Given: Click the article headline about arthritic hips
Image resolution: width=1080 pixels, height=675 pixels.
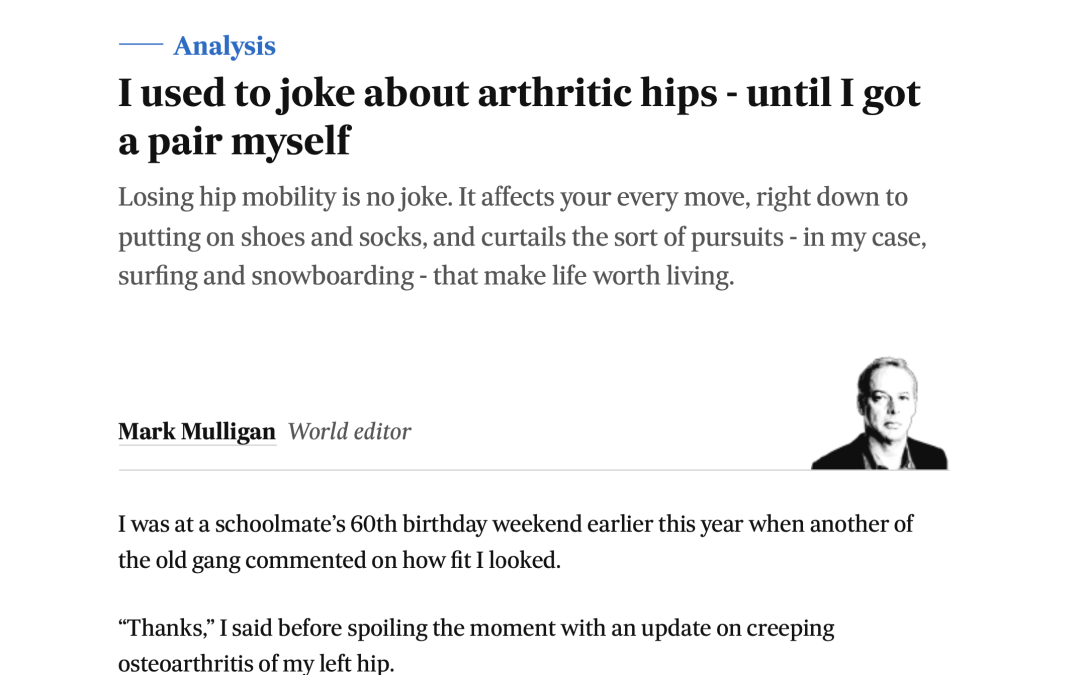Looking at the screenshot, I should (519, 117).
